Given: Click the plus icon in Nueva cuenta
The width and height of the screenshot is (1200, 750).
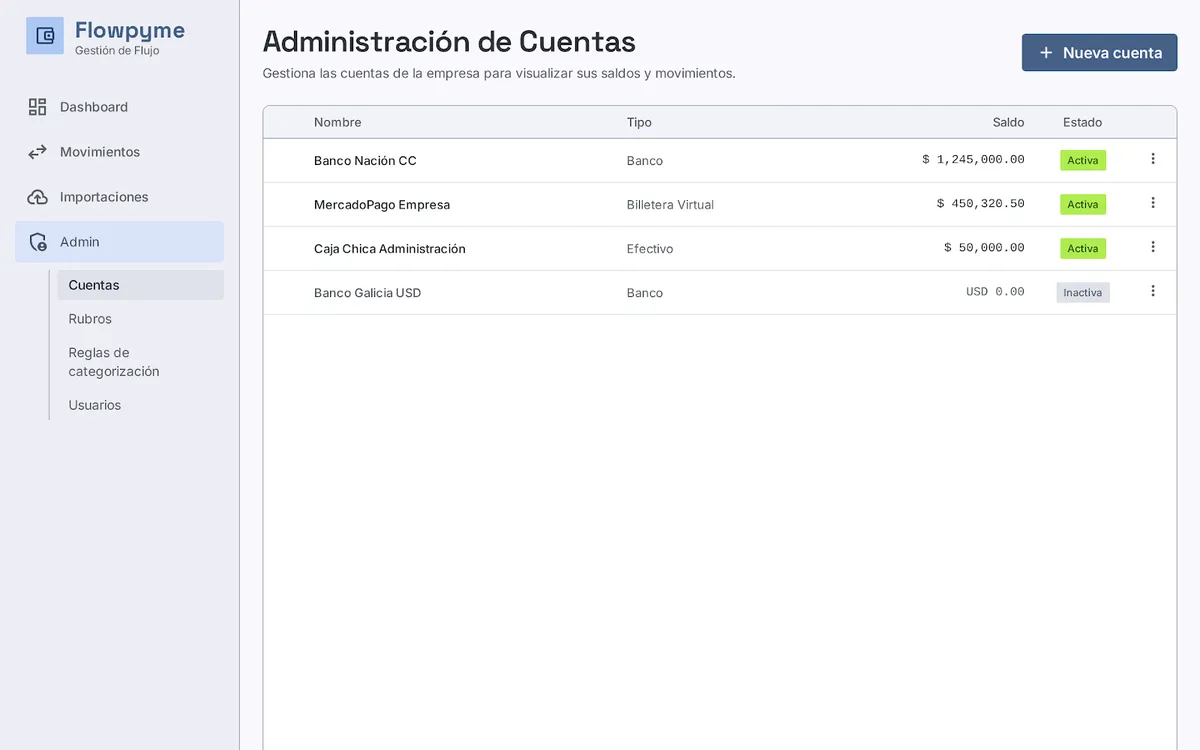Looking at the screenshot, I should 1046,53.
